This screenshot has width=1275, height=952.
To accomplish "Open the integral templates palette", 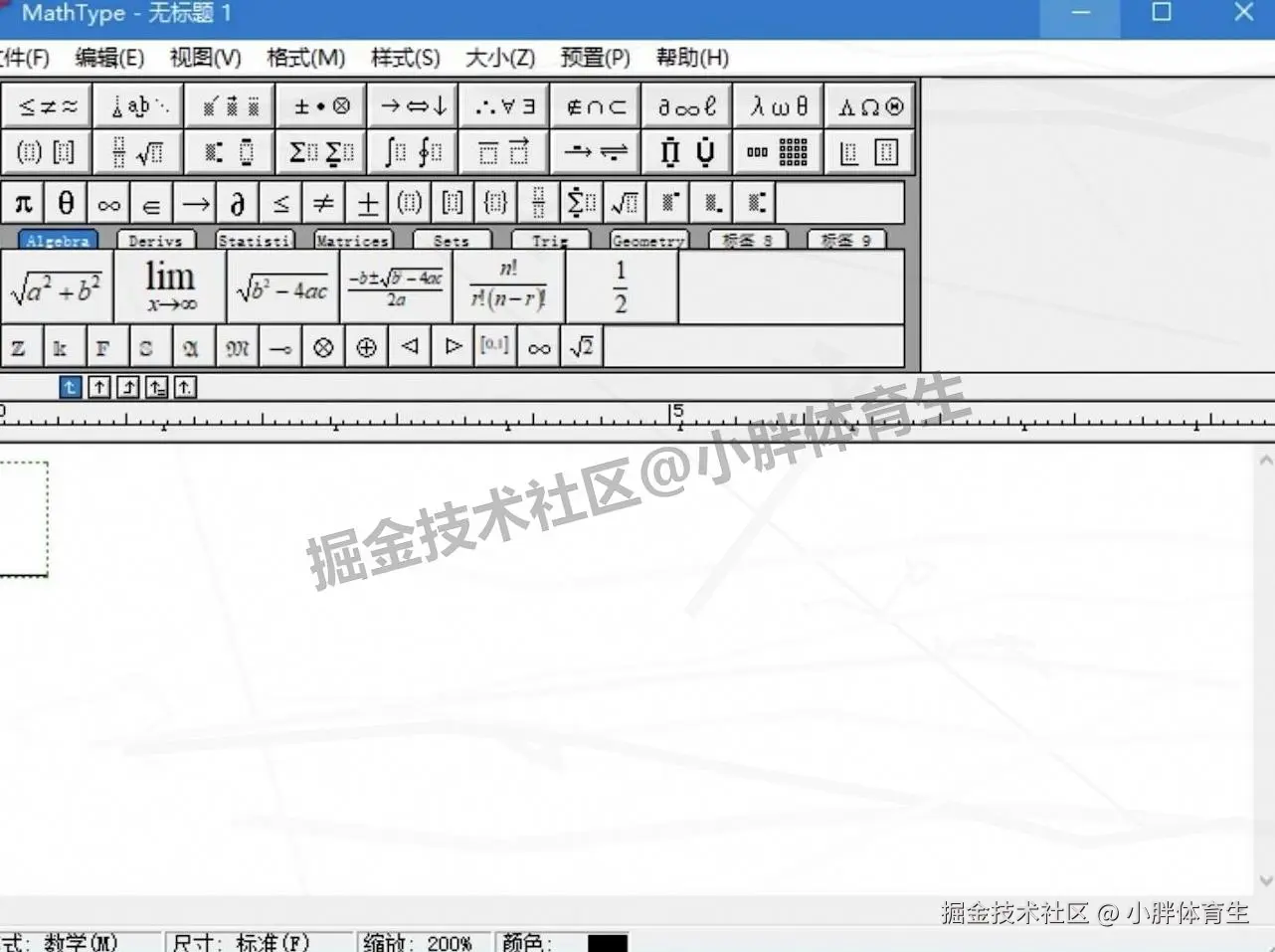I will coord(411,151).
